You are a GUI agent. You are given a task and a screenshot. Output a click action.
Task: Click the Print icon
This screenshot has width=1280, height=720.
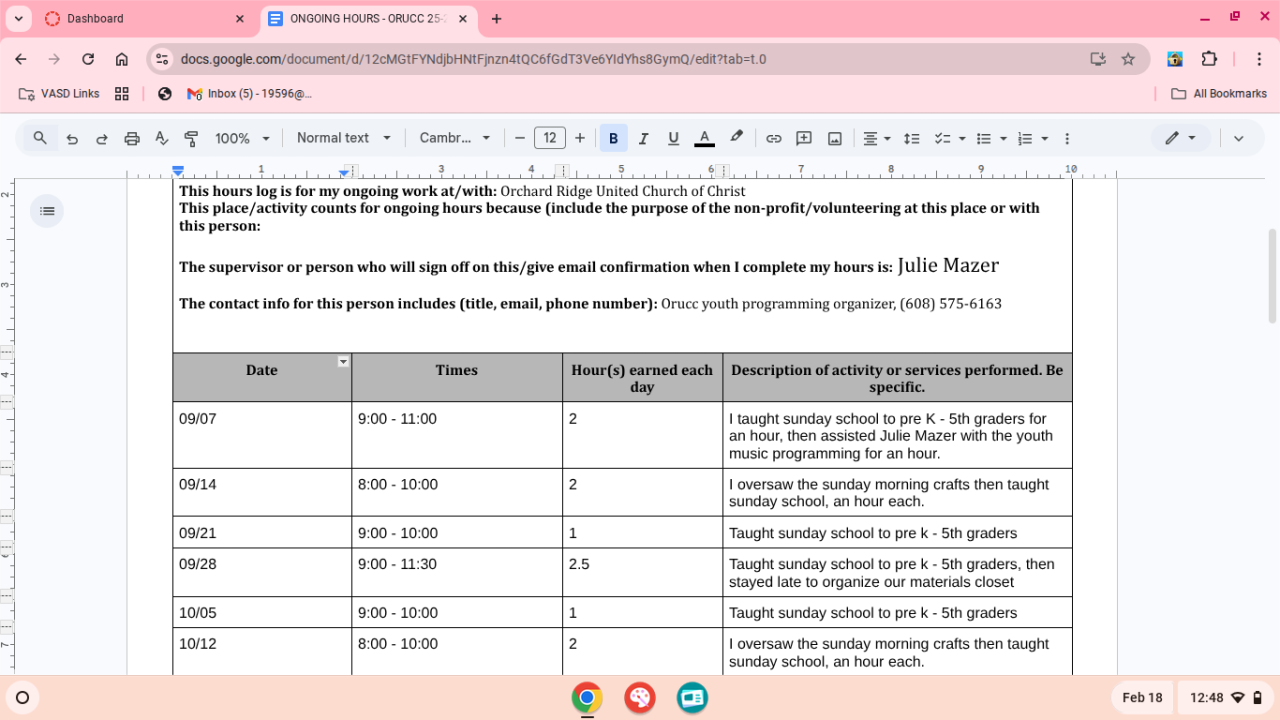tap(131, 139)
